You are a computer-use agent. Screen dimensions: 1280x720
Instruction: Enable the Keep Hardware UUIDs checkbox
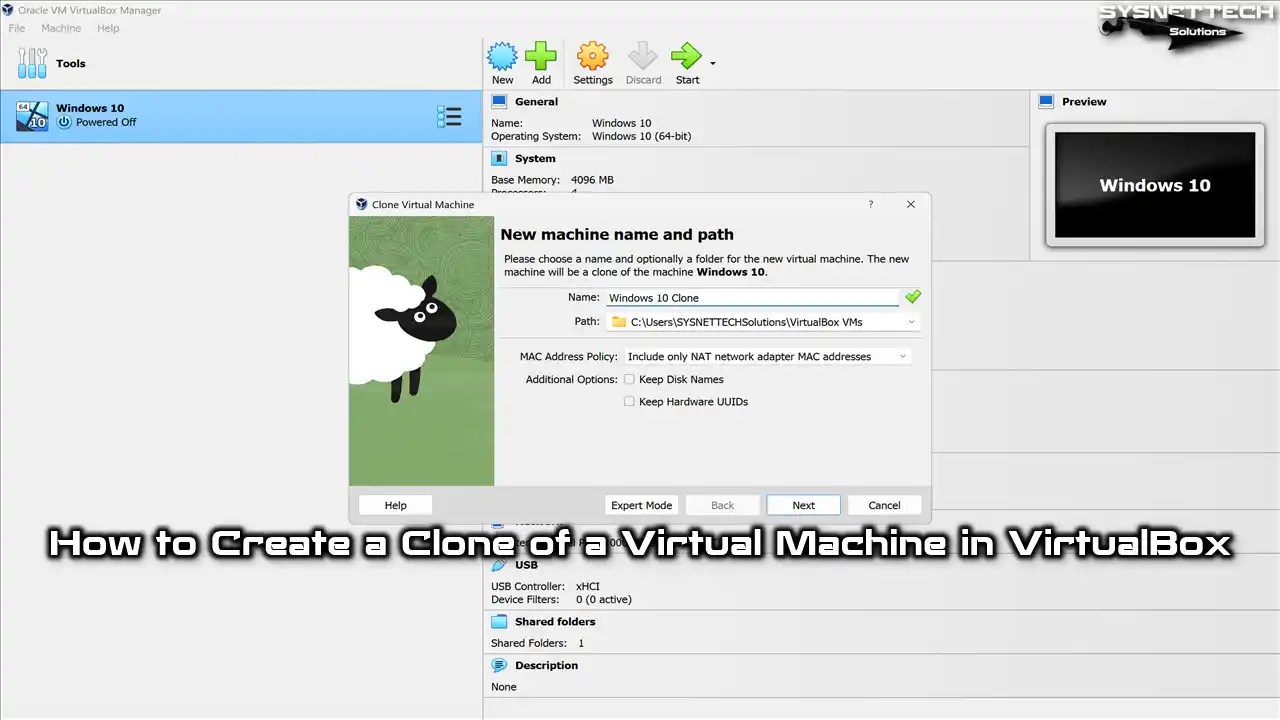tap(629, 401)
